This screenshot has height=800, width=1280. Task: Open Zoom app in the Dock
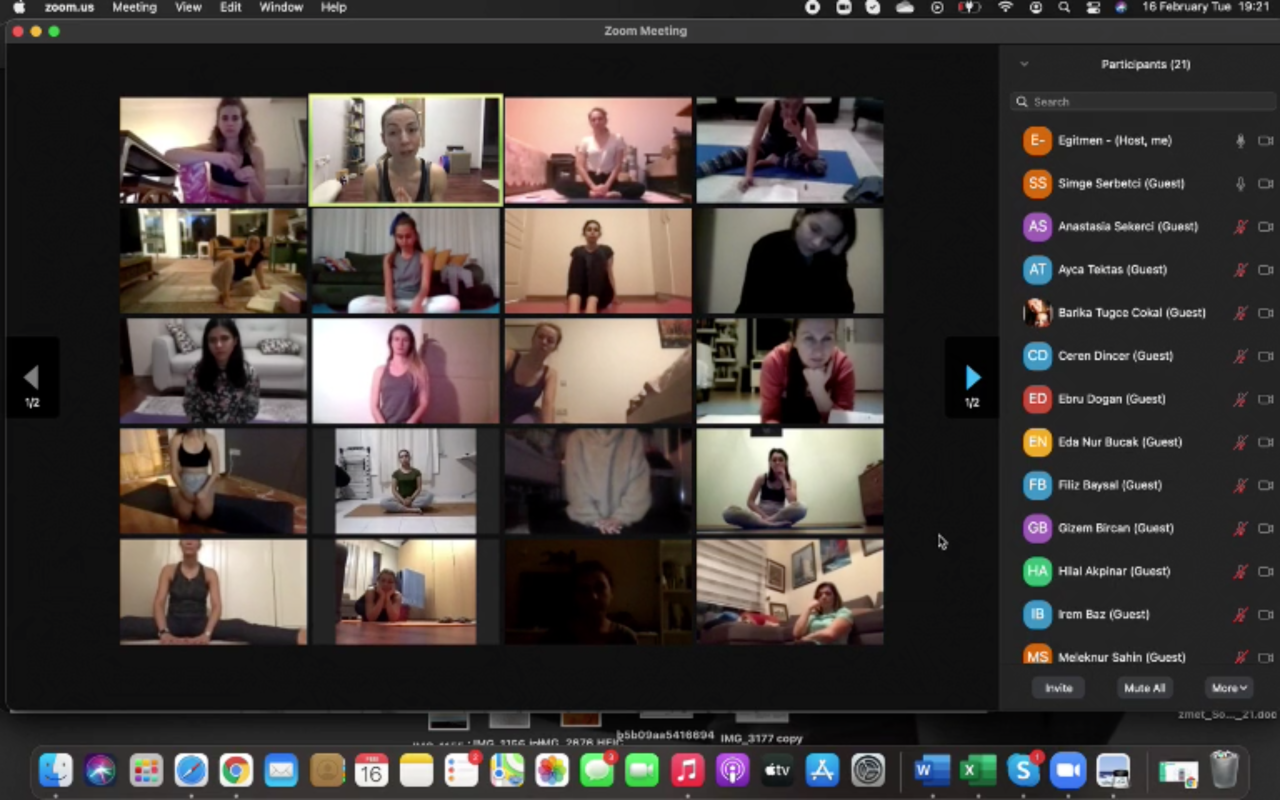click(x=1067, y=770)
